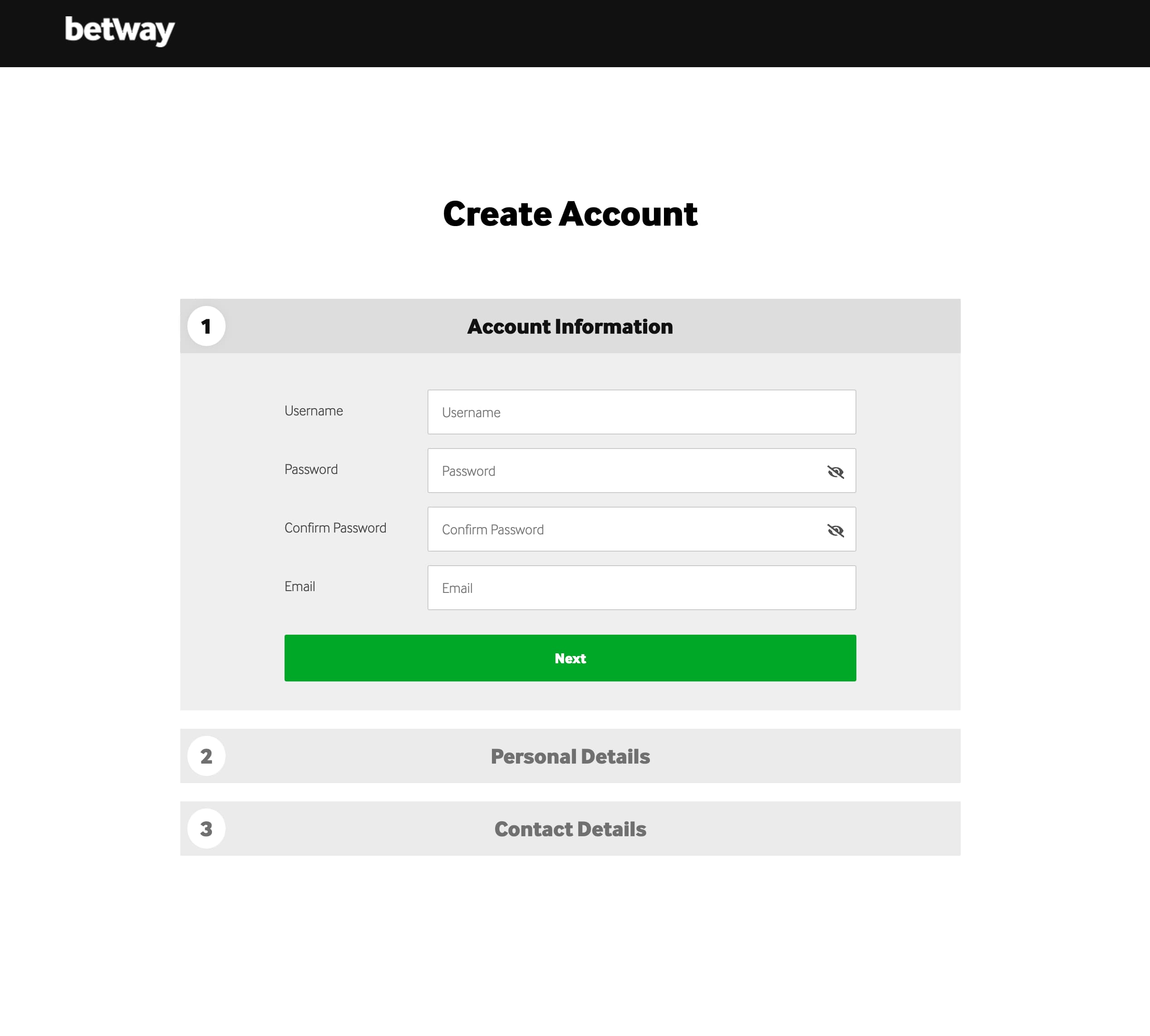Click the black top header bar
This screenshot has height=1036, width=1150.
pos(626,33)
